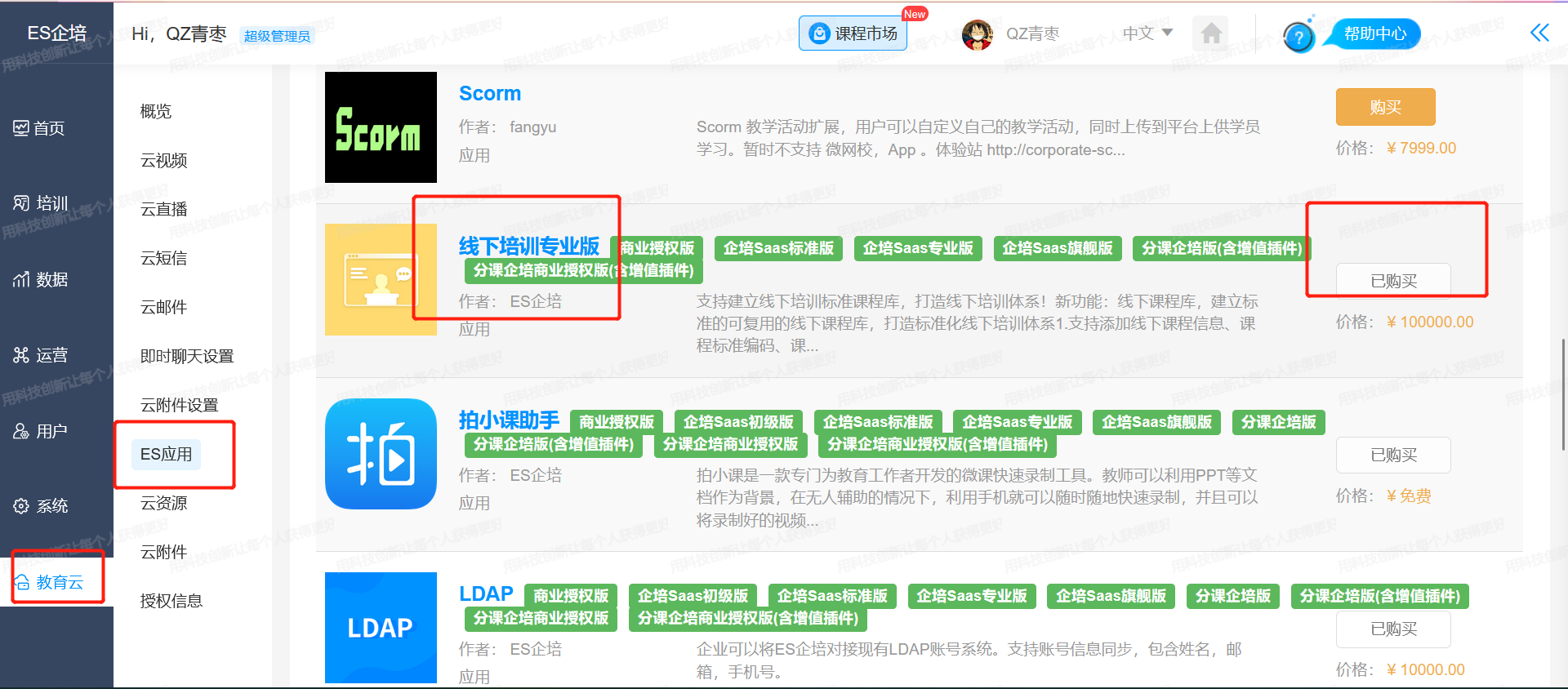Click the 拍小课助手 app icon
The height and width of the screenshot is (689, 1568).
click(x=381, y=454)
